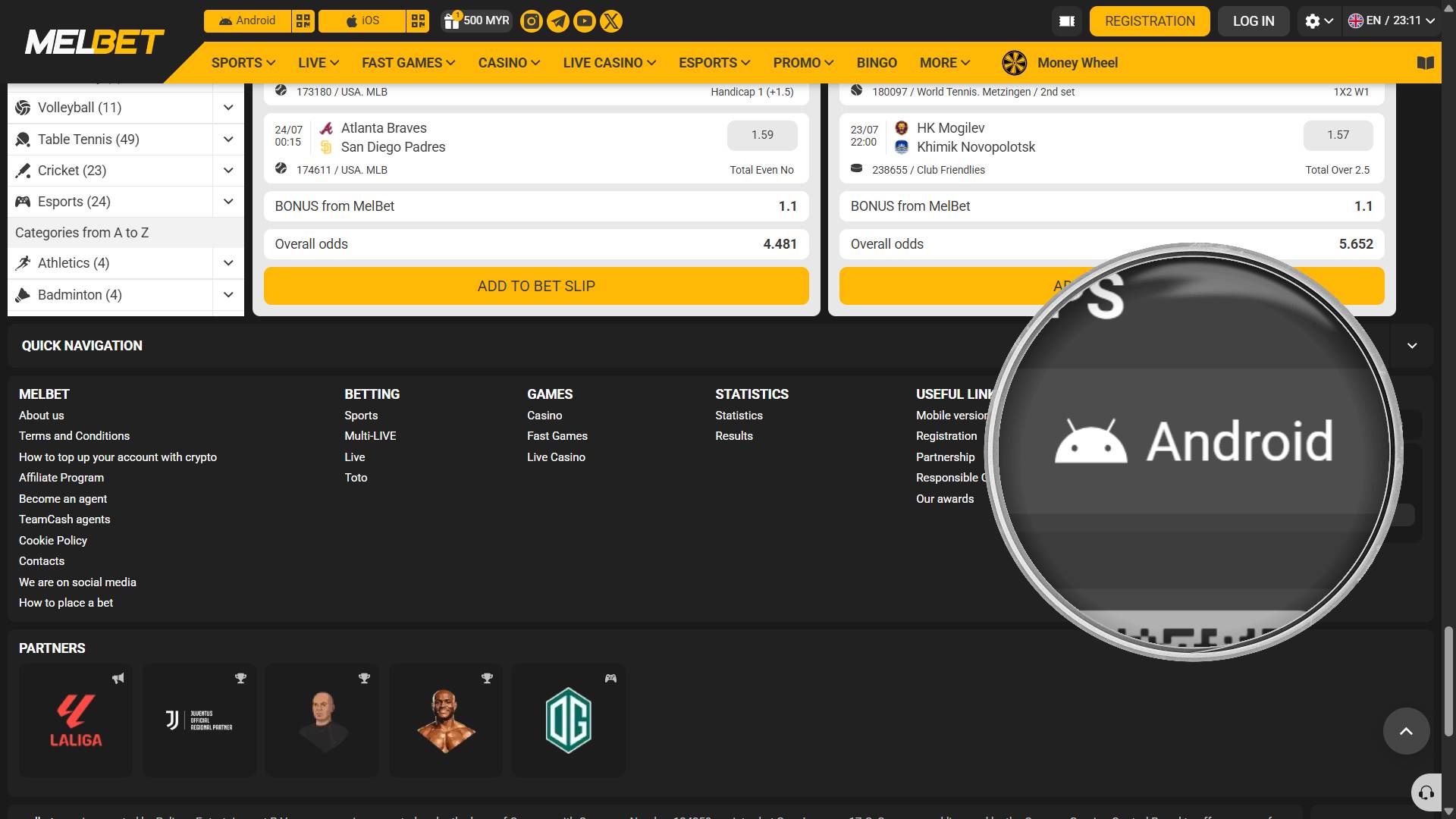The image size is (1456, 819).
Task: Open the MelBet X profile
Action: tap(611, 21)
